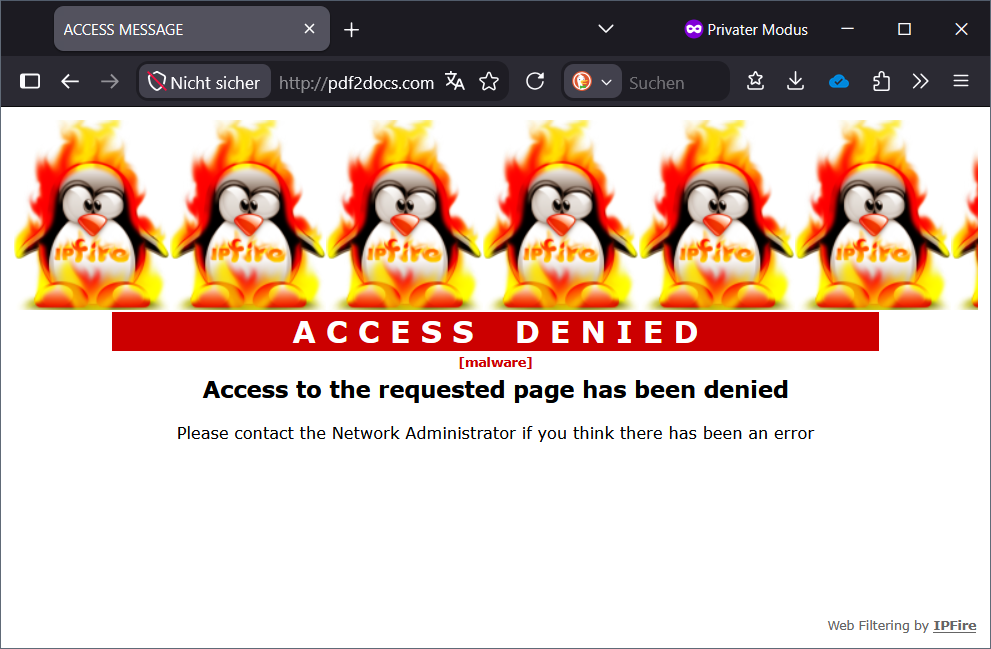
Task: Close the browser window
Action: pos(961,29)
